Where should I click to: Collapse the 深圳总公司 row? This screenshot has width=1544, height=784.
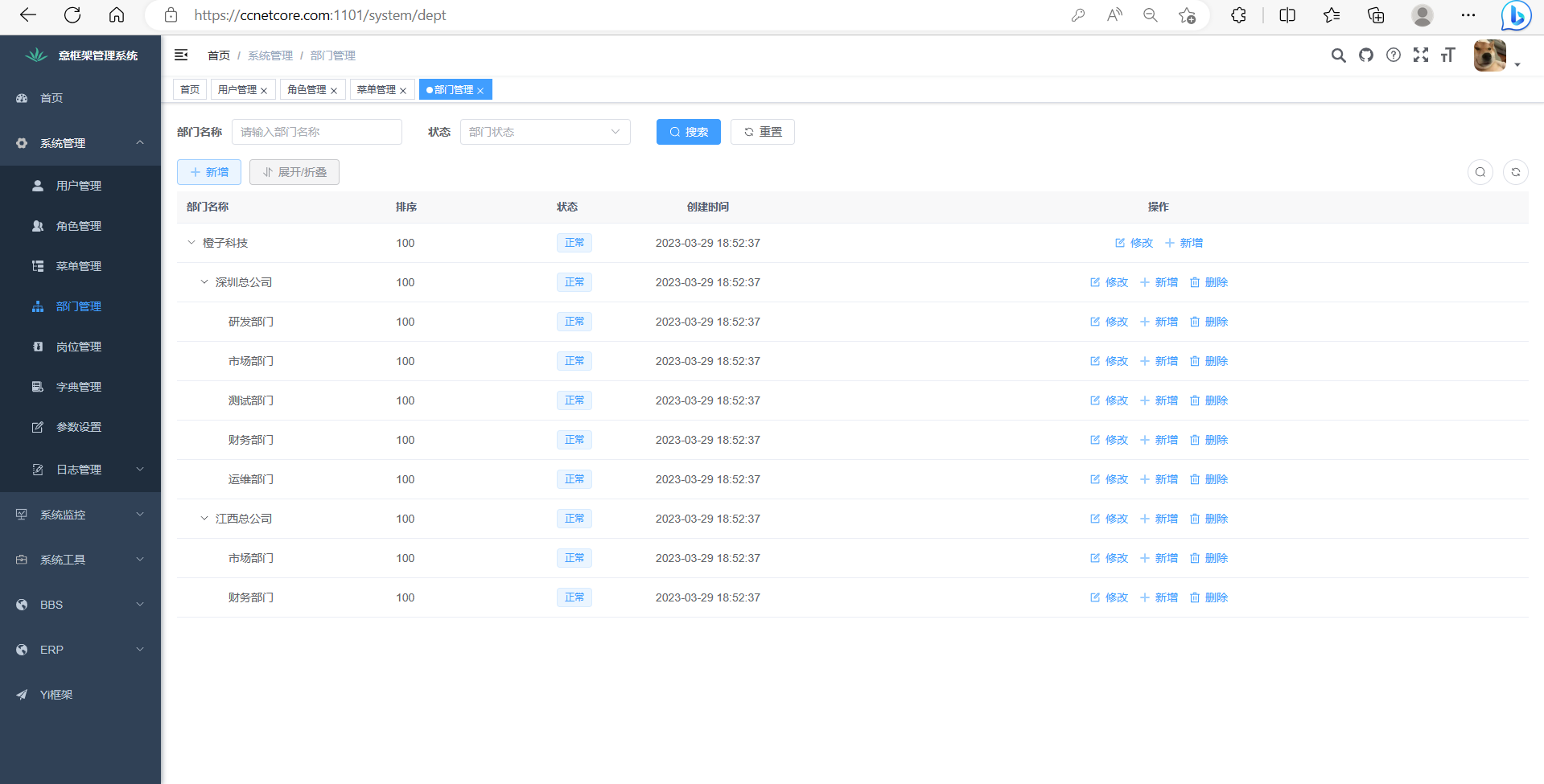point(204,282)
